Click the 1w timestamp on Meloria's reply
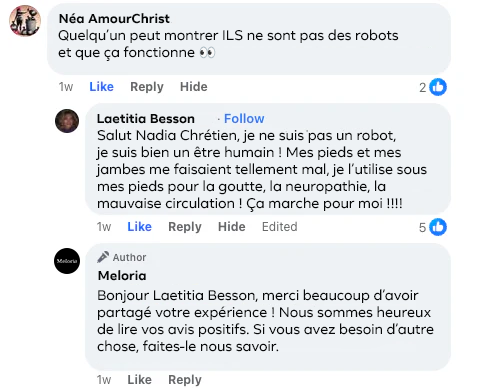This screenshot has width=485, height=388. [104, 380]
